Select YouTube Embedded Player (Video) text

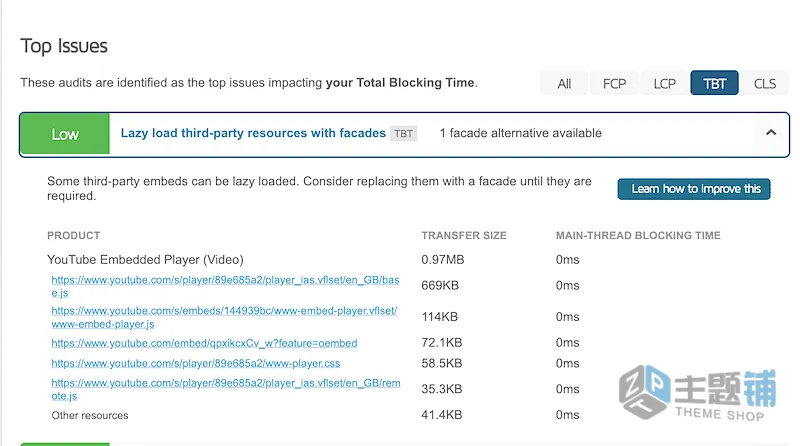point(145,260)
